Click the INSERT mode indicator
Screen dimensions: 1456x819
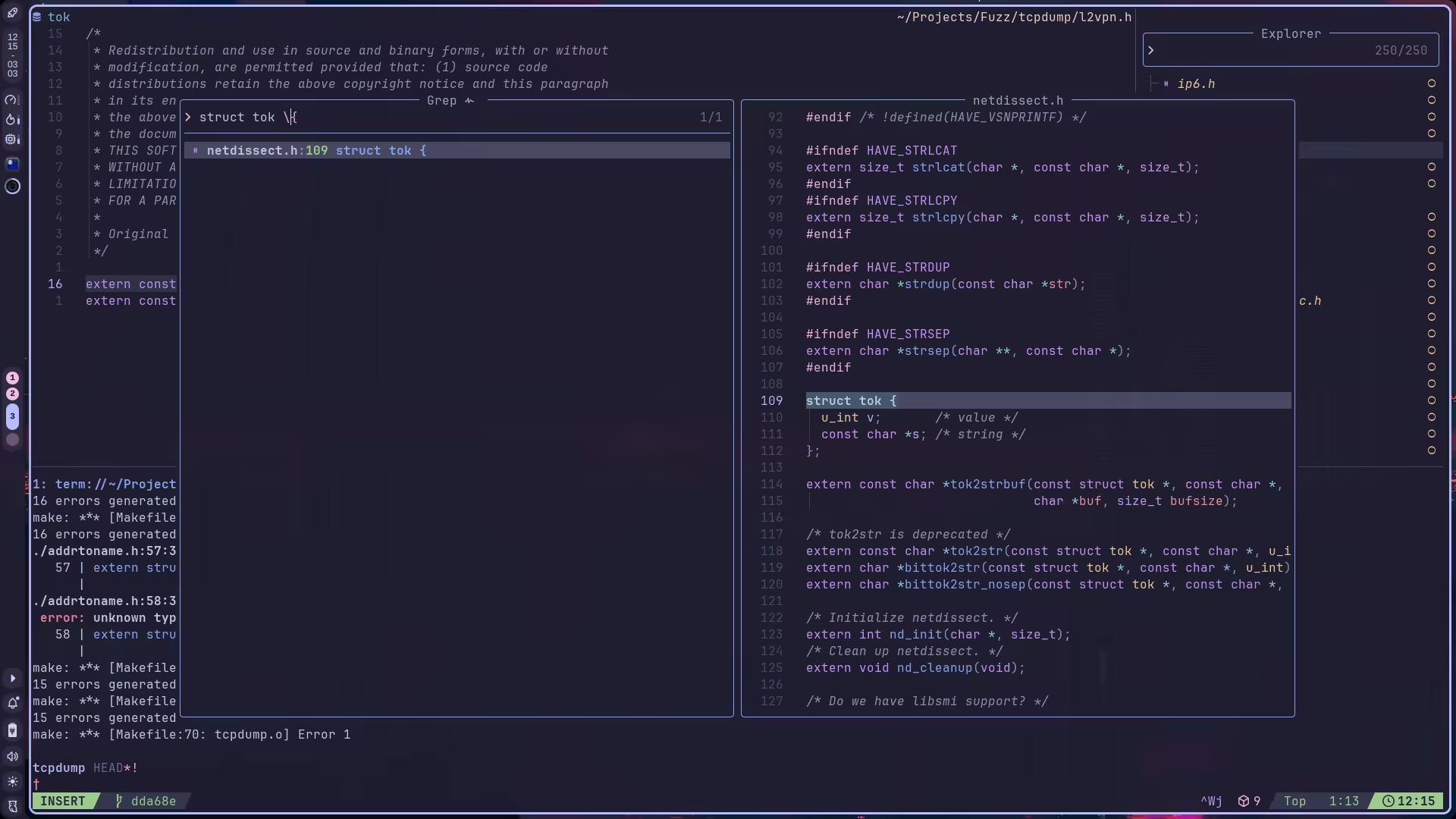pos(63,802)
